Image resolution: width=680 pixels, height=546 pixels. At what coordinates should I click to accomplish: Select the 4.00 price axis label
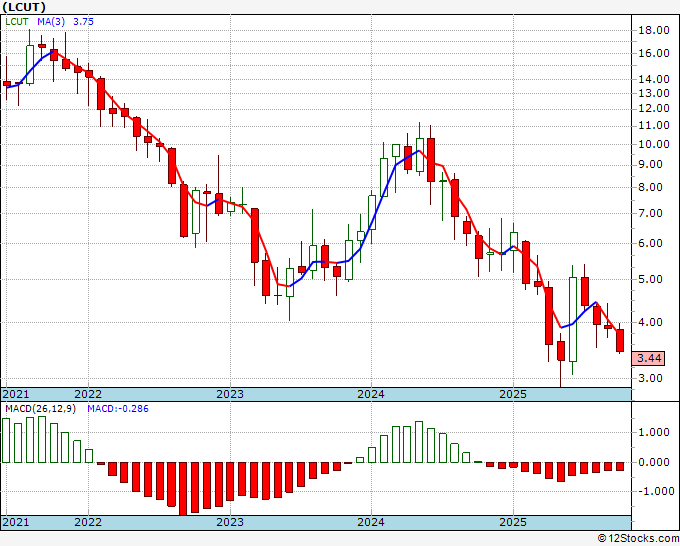click(x=651, y=322)
